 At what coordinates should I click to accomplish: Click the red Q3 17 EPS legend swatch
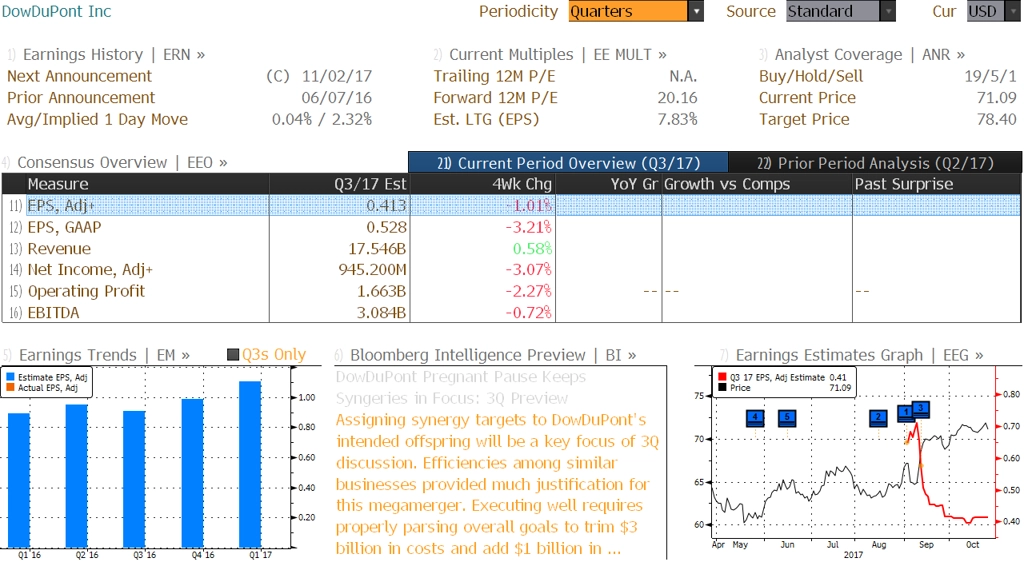coord(722,377)
